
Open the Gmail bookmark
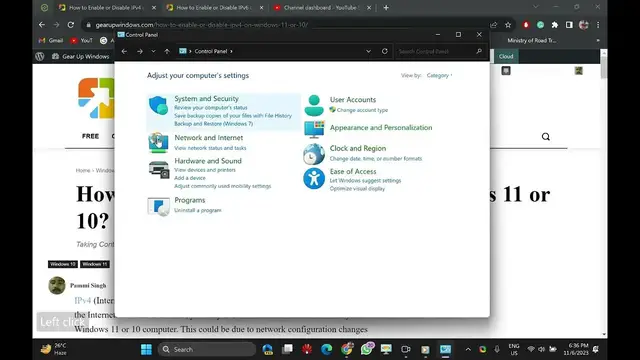point(51,40)
